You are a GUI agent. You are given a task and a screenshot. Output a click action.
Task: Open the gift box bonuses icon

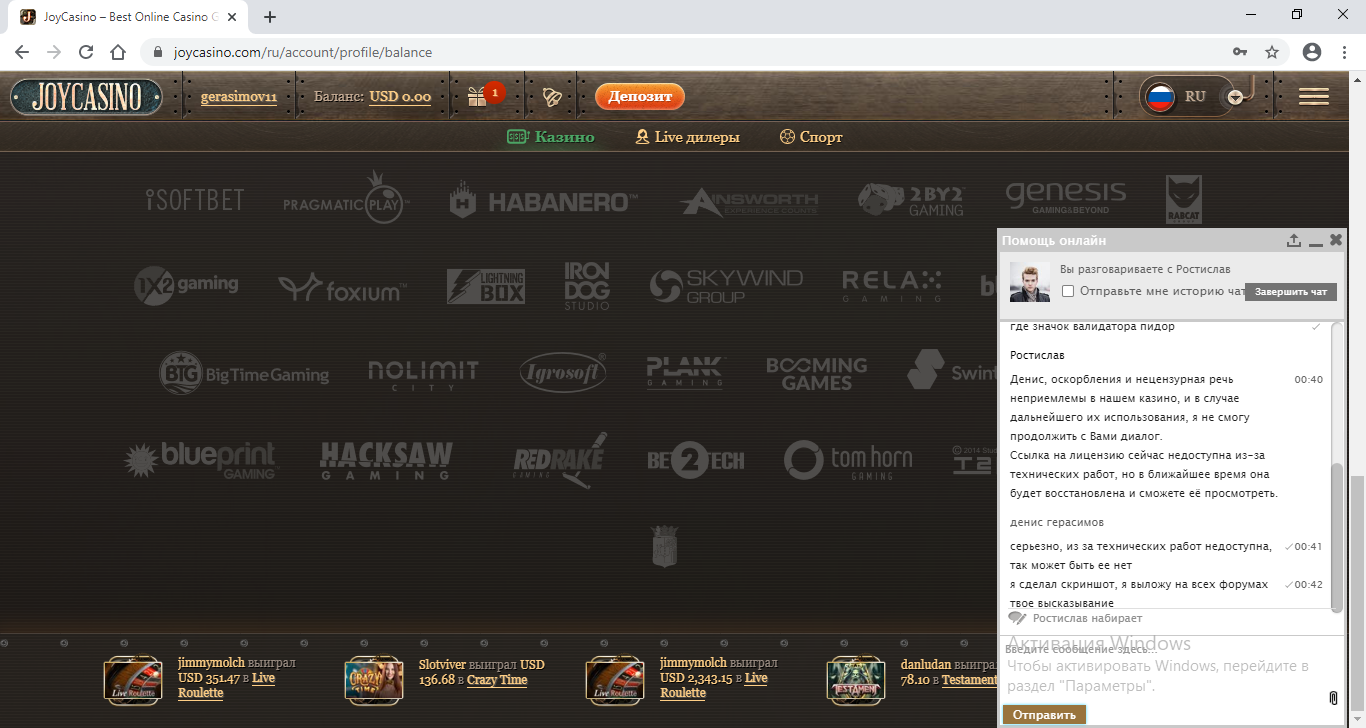tap(477, 96)
